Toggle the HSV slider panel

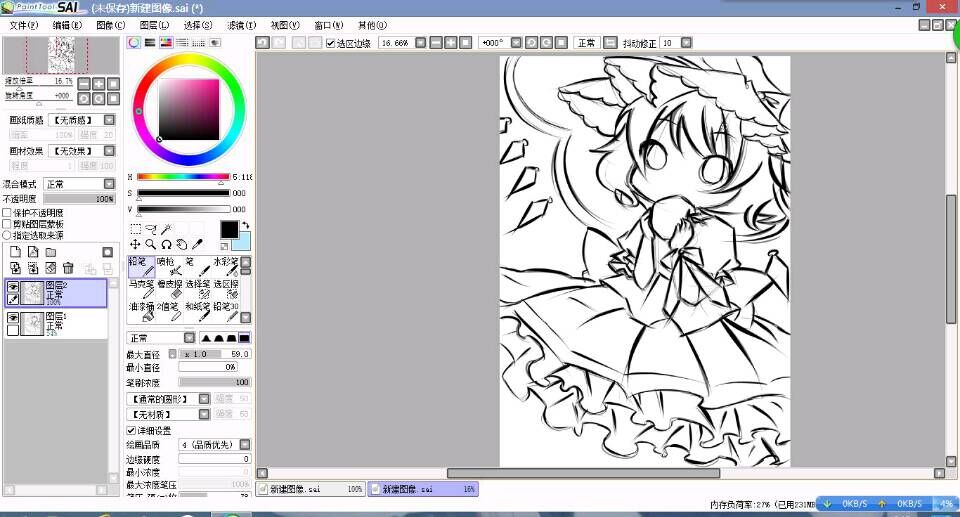[166, 43]
